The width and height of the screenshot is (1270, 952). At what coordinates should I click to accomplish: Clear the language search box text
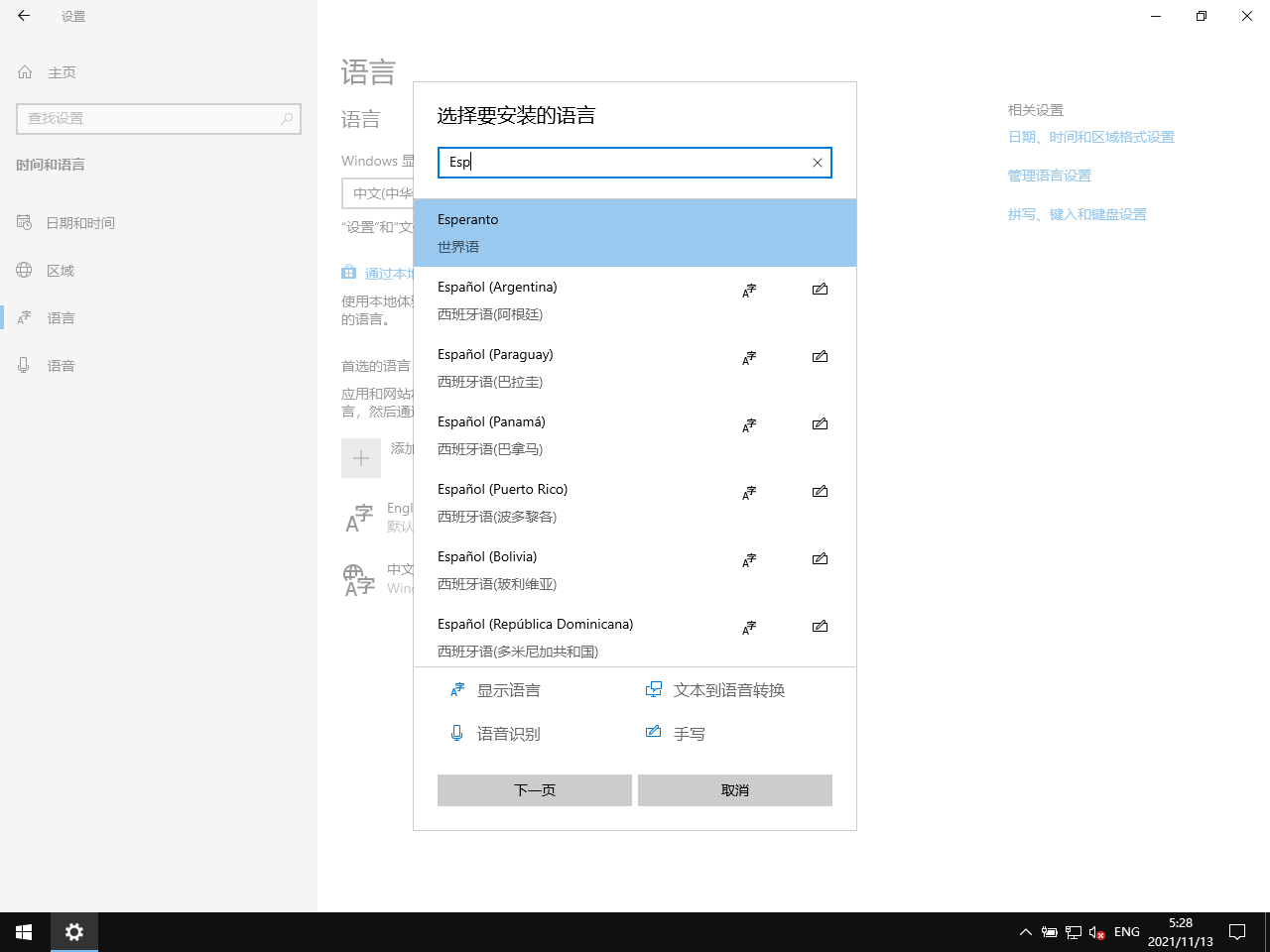tap(817, 163)
